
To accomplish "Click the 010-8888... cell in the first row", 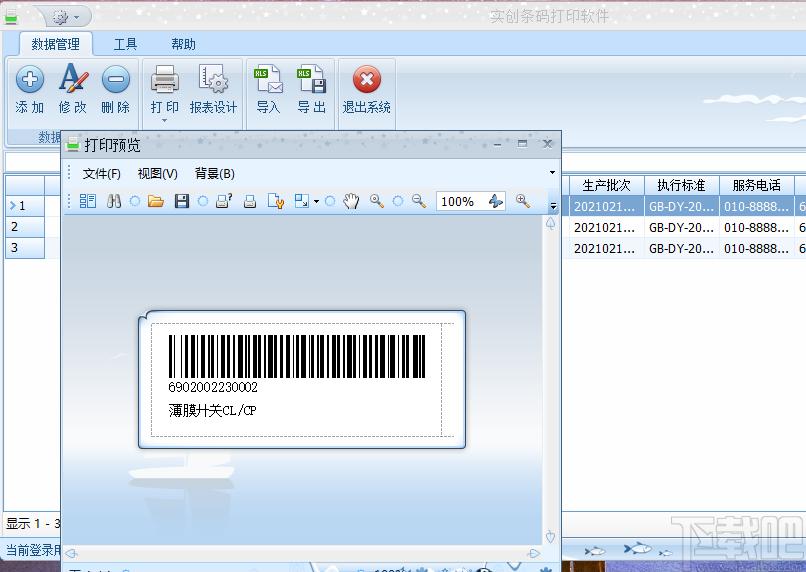I will click(x=757, y=206).
